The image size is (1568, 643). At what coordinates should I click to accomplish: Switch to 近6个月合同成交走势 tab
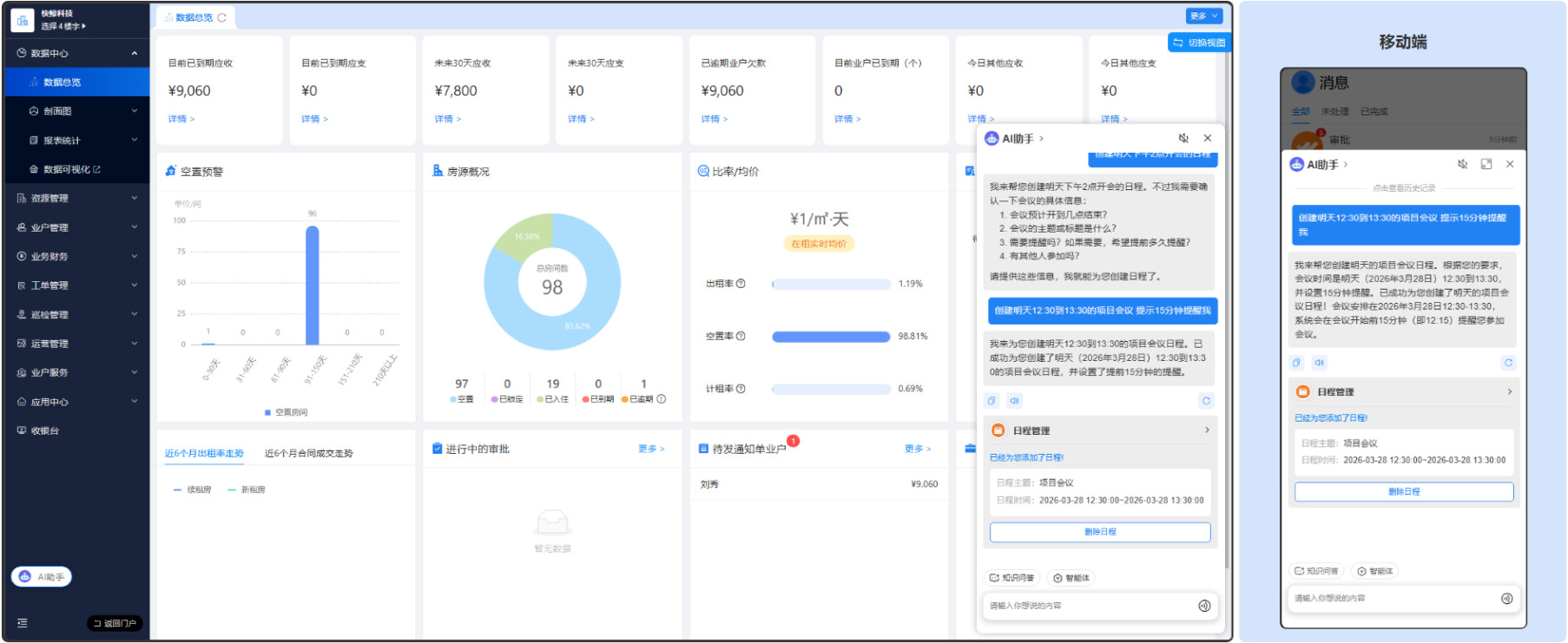click(308, 454)
